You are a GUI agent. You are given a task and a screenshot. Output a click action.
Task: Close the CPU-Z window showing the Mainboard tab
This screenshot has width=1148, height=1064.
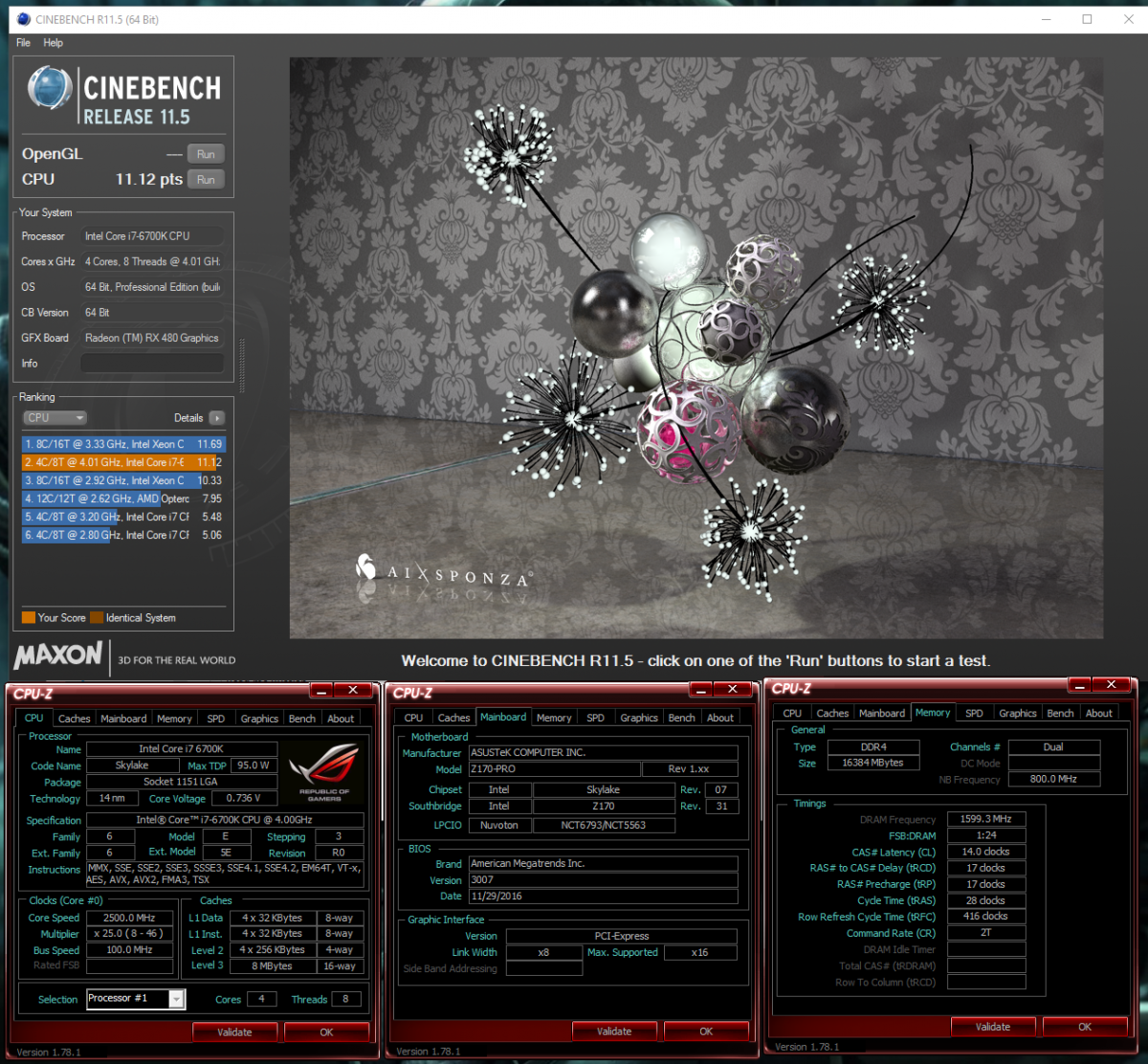coord(733,690)
